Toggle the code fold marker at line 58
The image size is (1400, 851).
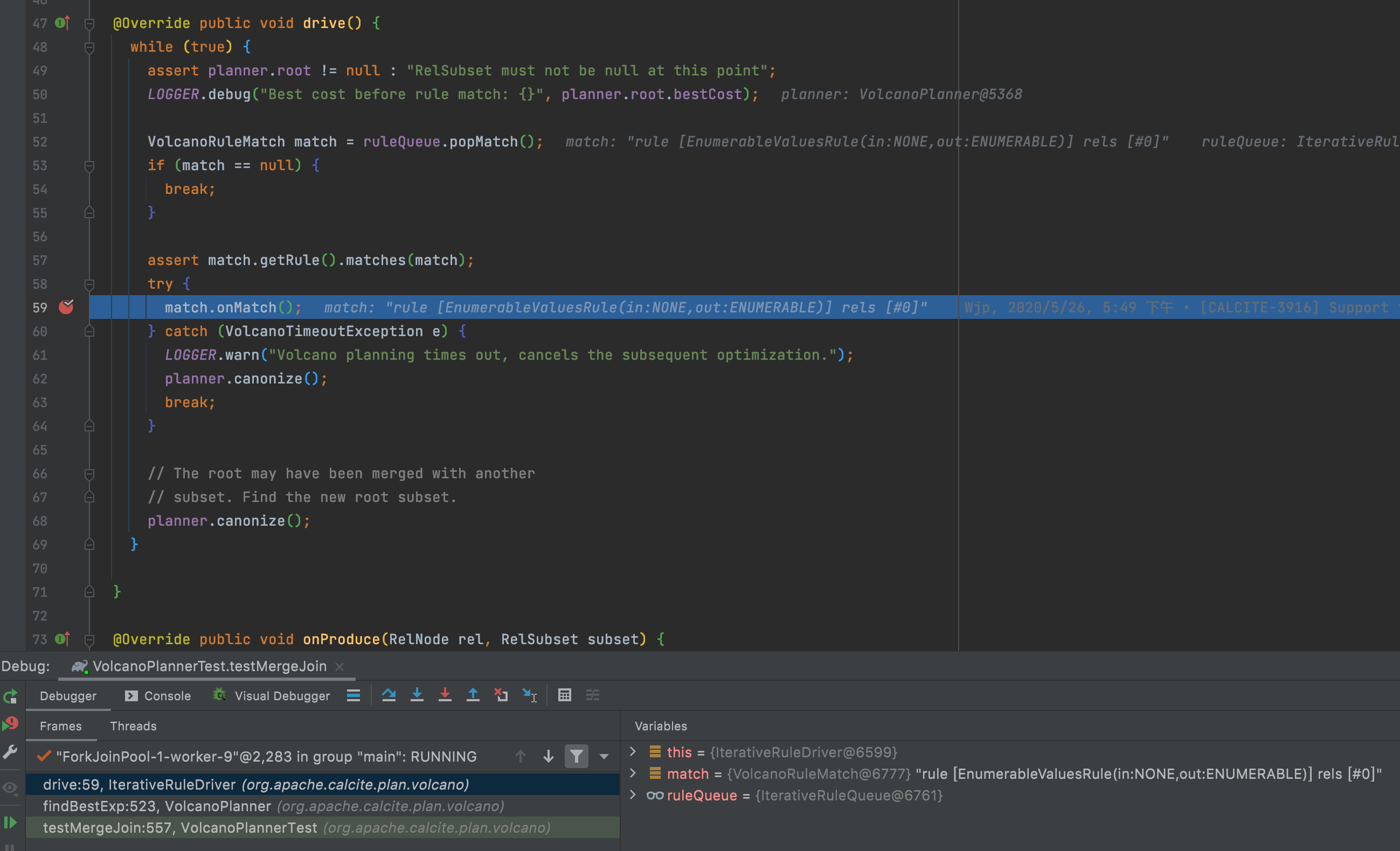89,283
